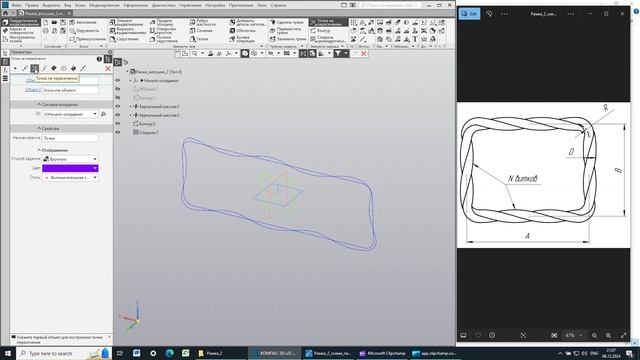Apply the Скругление fillet command
Viewport: 640px width, 360px height.
[124, 39]
